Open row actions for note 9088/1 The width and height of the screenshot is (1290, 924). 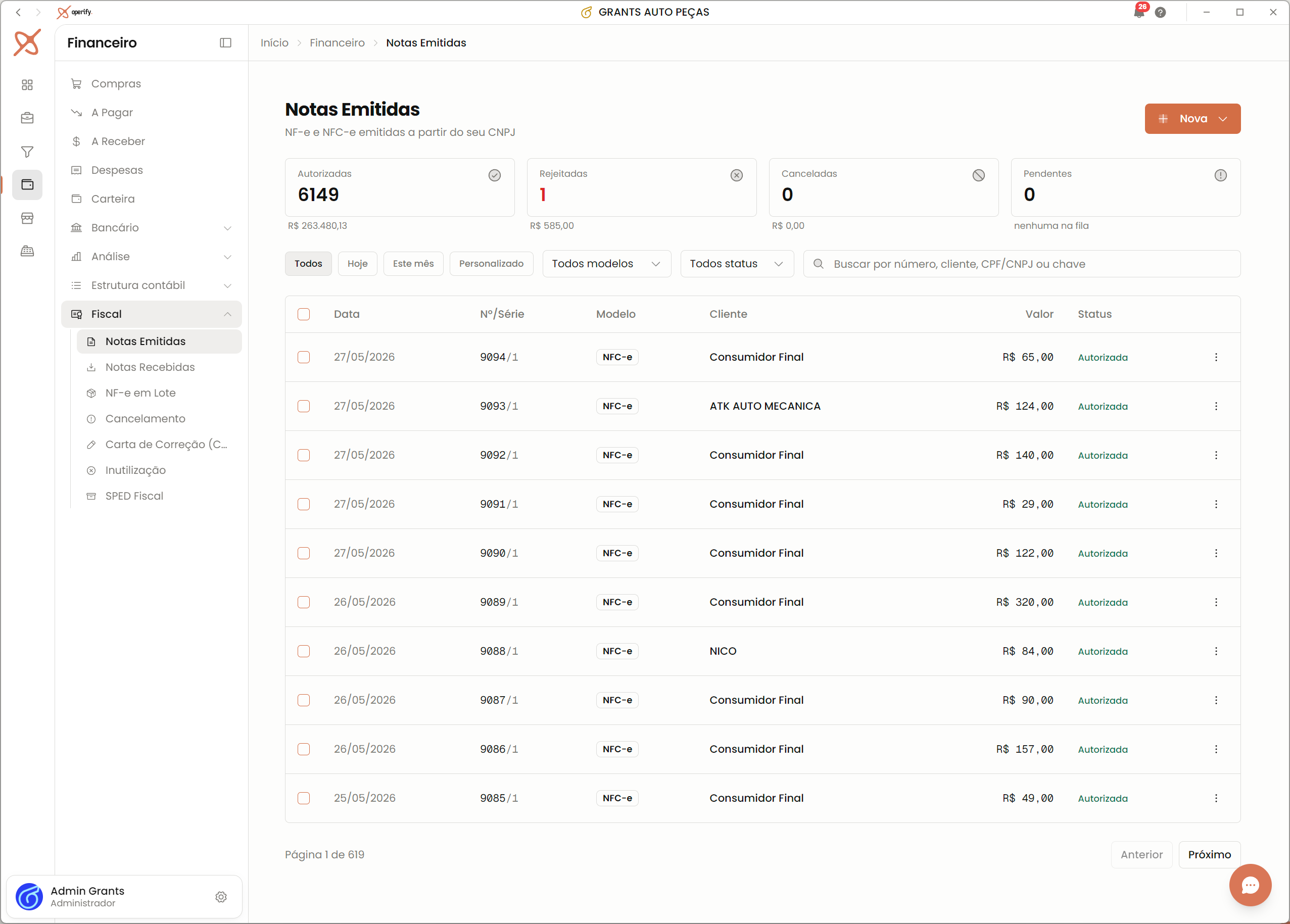point(1216,651)
